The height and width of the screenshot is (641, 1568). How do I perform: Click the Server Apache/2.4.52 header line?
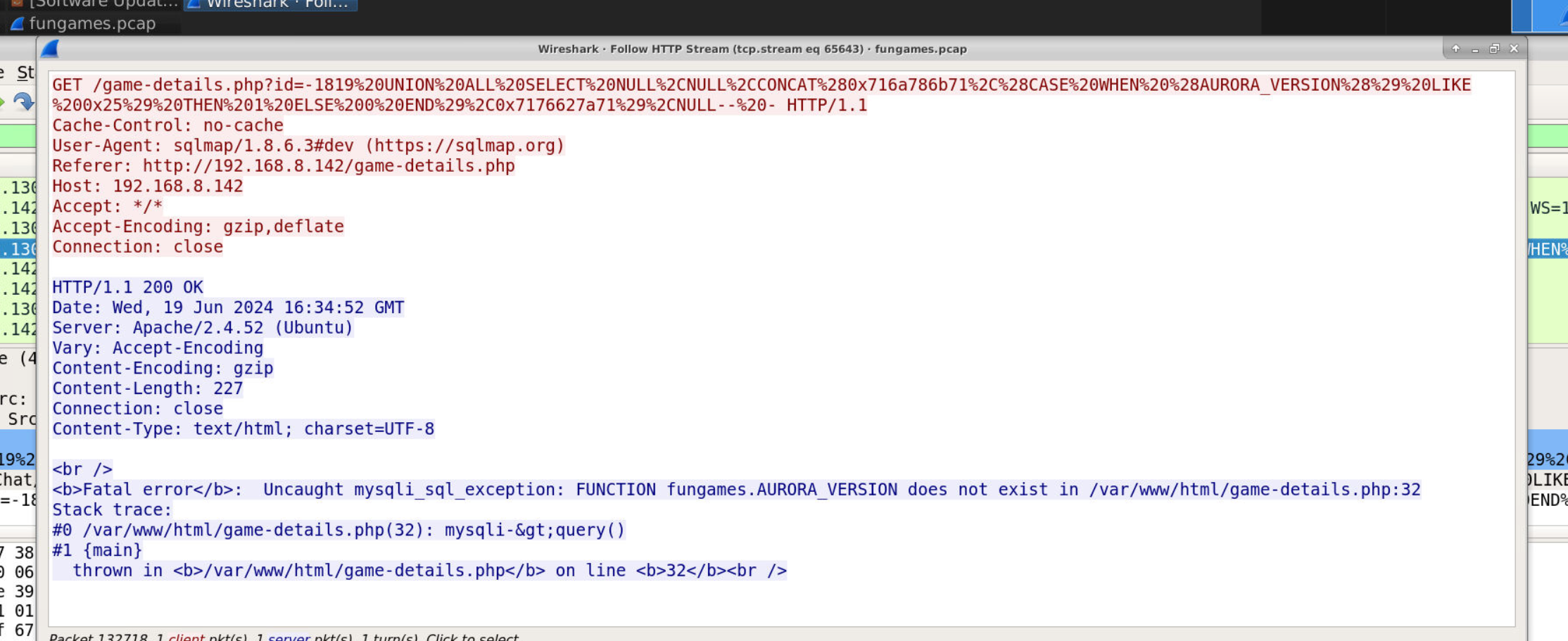(x=202, y=328)
